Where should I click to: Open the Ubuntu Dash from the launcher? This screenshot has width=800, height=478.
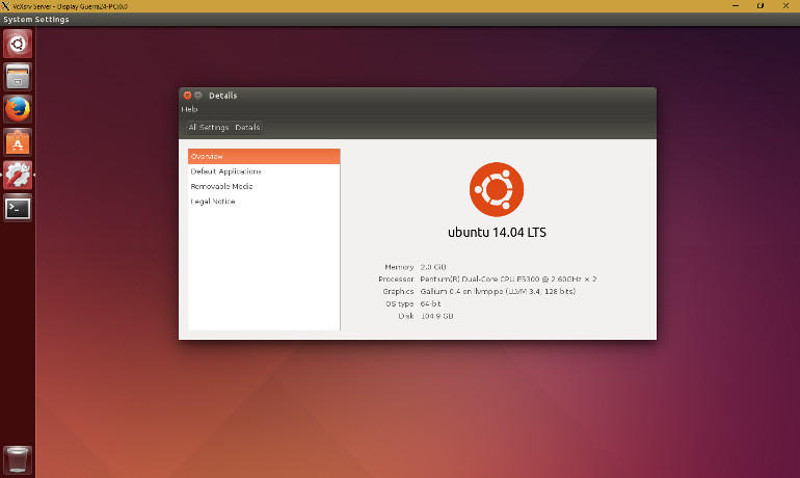[x=18, y=43]
